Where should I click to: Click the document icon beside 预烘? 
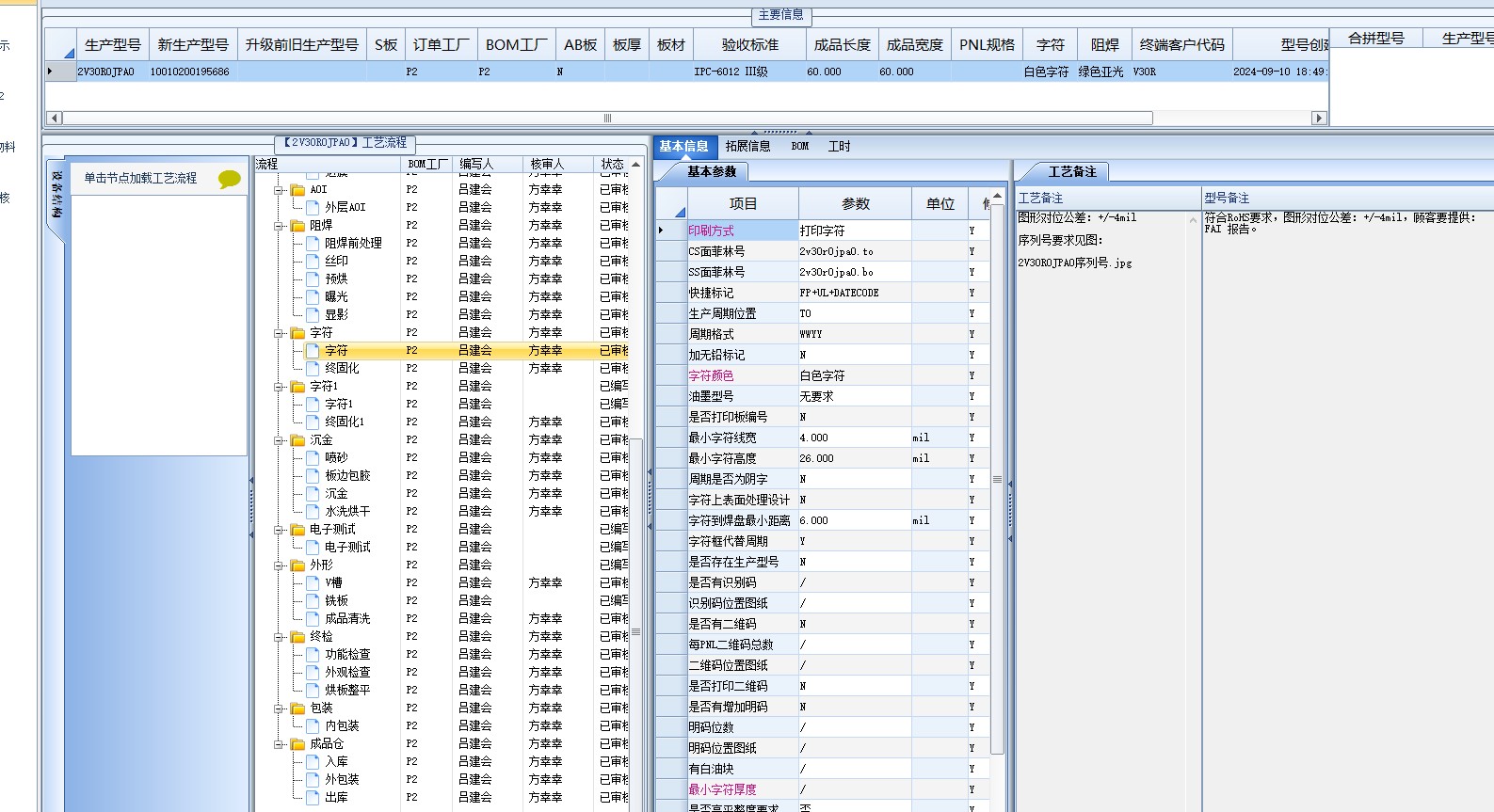(x=313, y=279)
